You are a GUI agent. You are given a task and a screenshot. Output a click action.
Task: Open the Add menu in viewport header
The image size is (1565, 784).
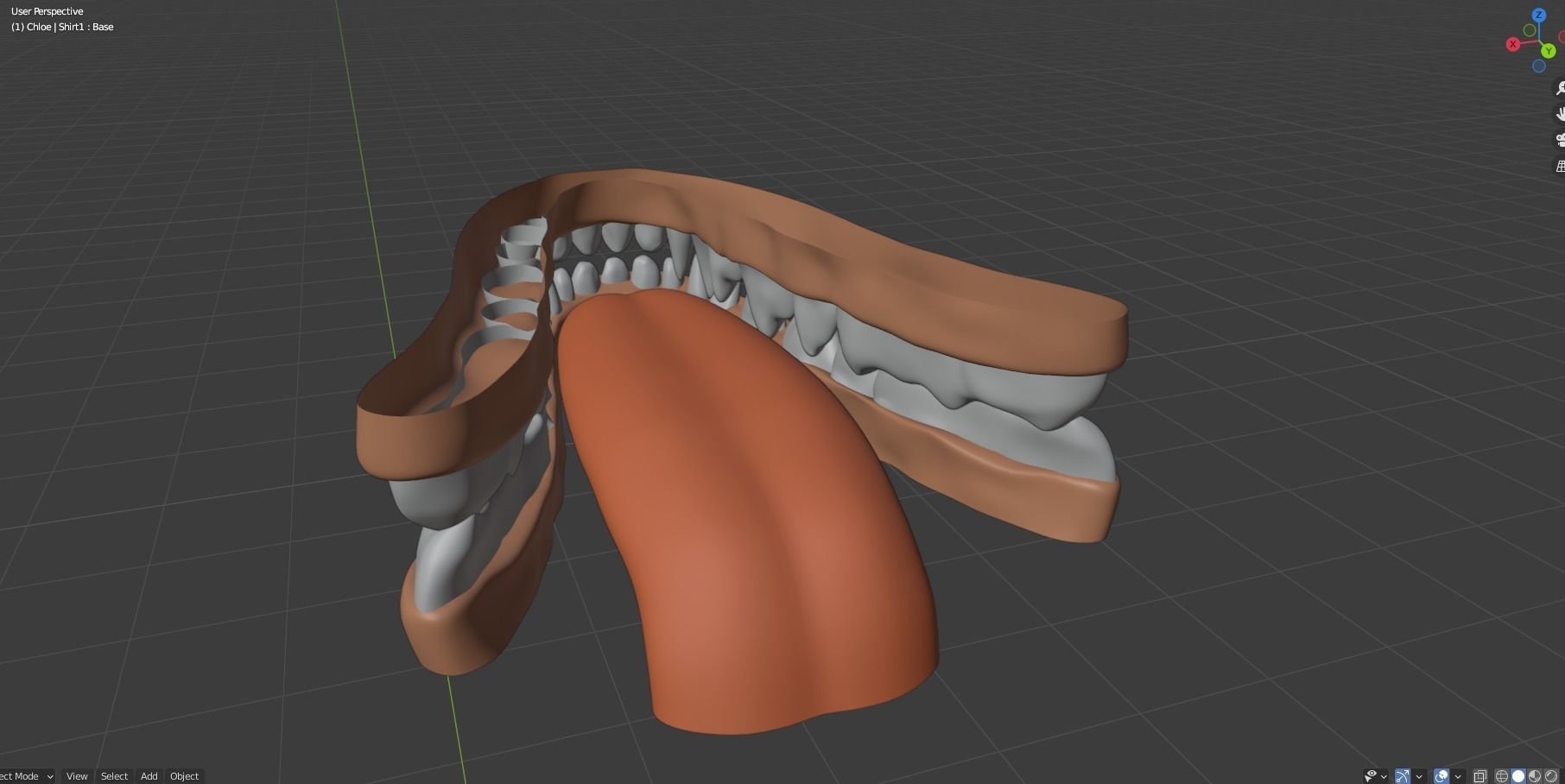coord(149,776)
